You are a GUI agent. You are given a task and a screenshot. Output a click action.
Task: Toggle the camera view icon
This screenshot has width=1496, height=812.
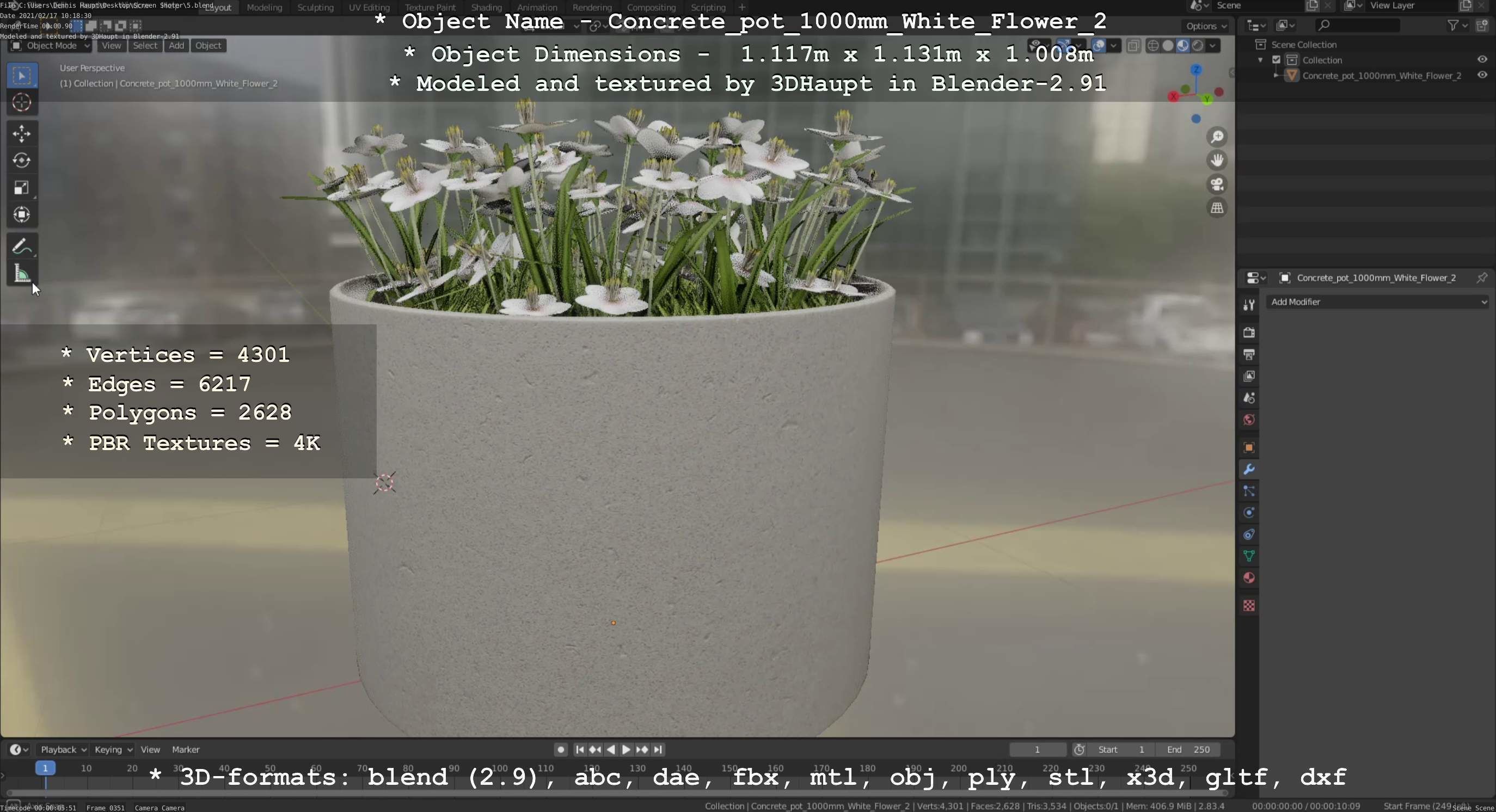pyautogui.click(x=1217, y=184)
